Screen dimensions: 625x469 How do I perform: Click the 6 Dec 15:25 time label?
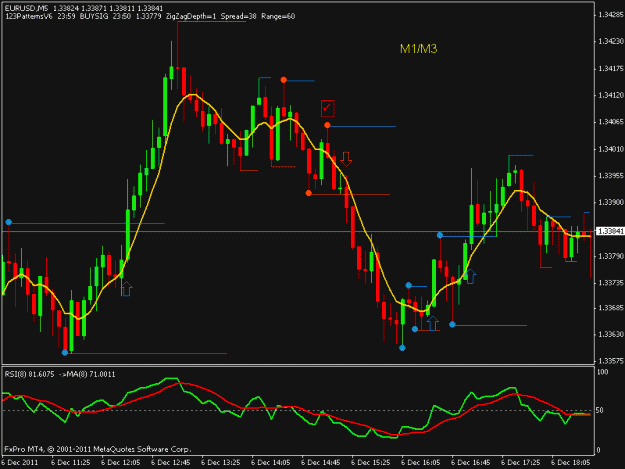(x=371, y=462)
